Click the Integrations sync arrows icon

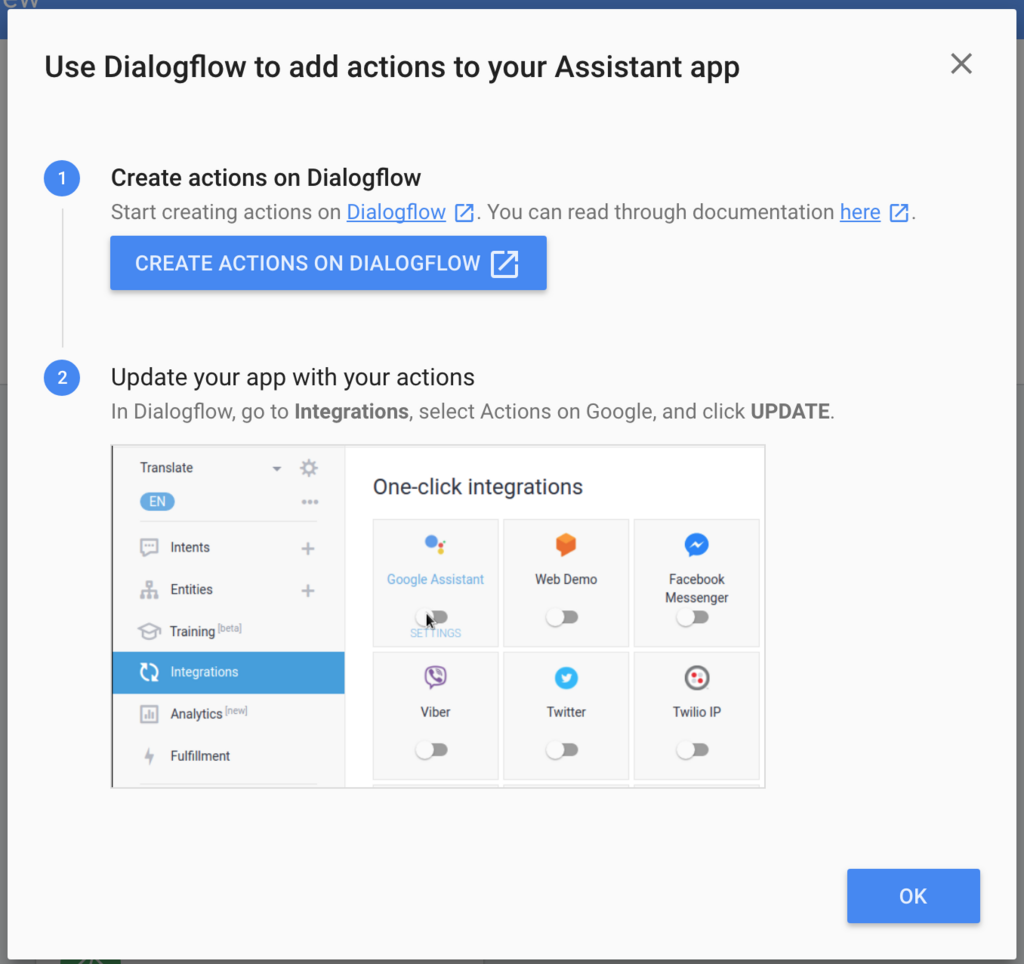tap(149, 672)
